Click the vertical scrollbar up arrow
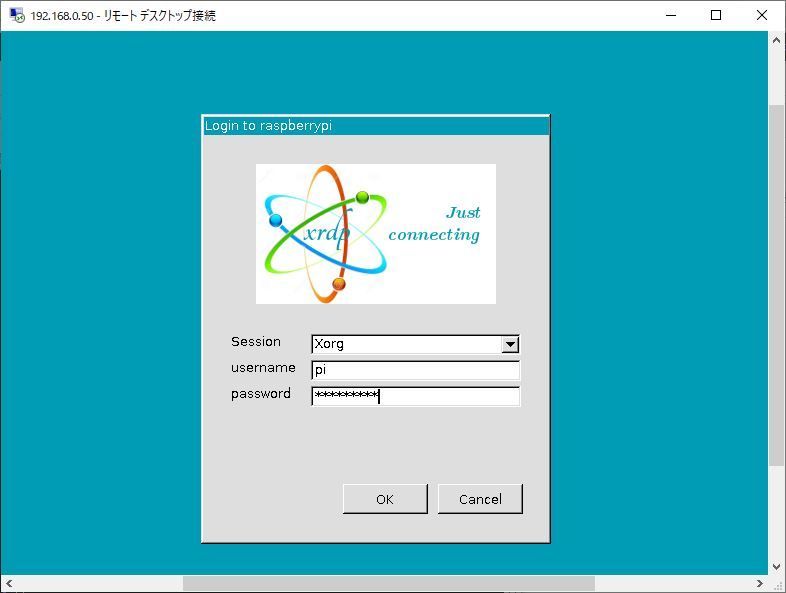 coord(776,41)
